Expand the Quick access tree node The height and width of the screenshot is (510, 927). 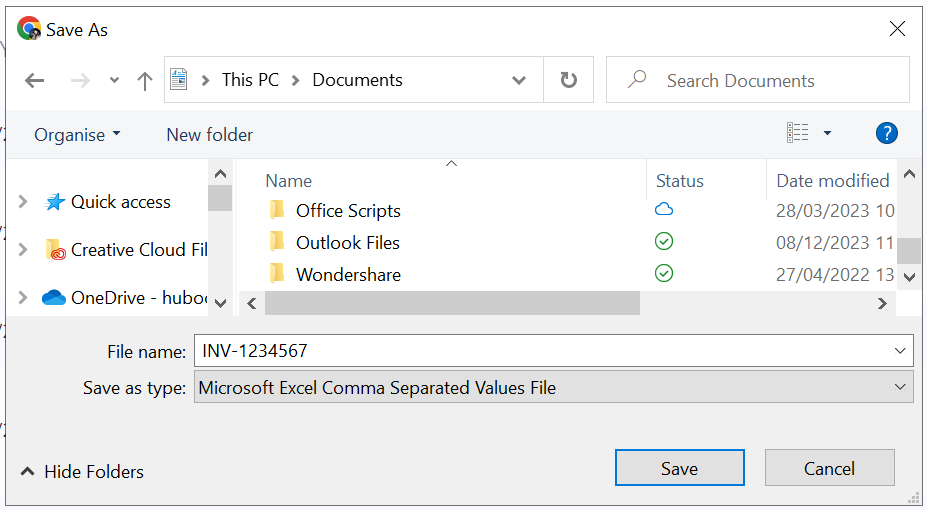[23, 202]
